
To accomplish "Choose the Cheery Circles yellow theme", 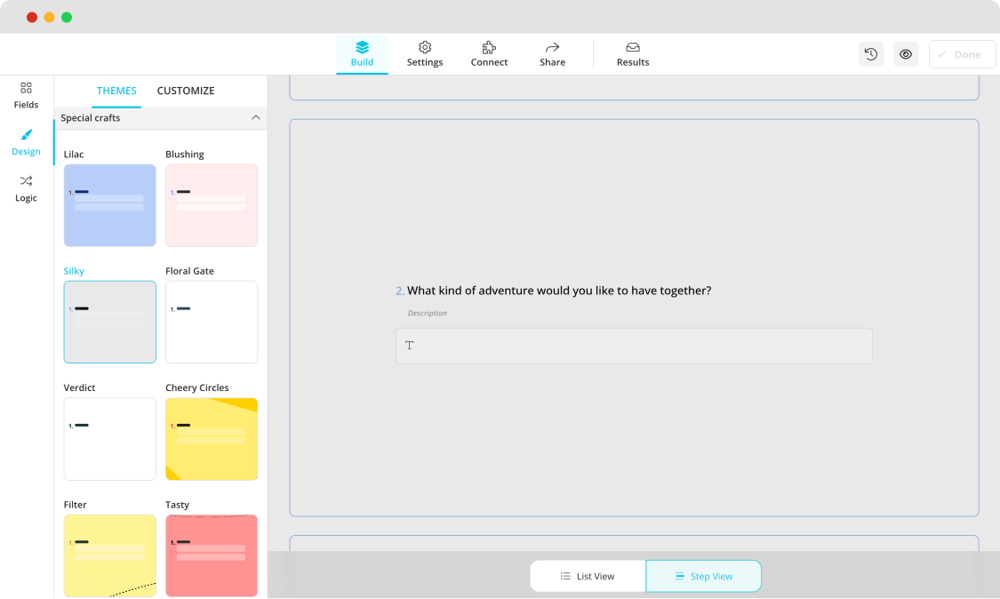I will click(211, 439).
